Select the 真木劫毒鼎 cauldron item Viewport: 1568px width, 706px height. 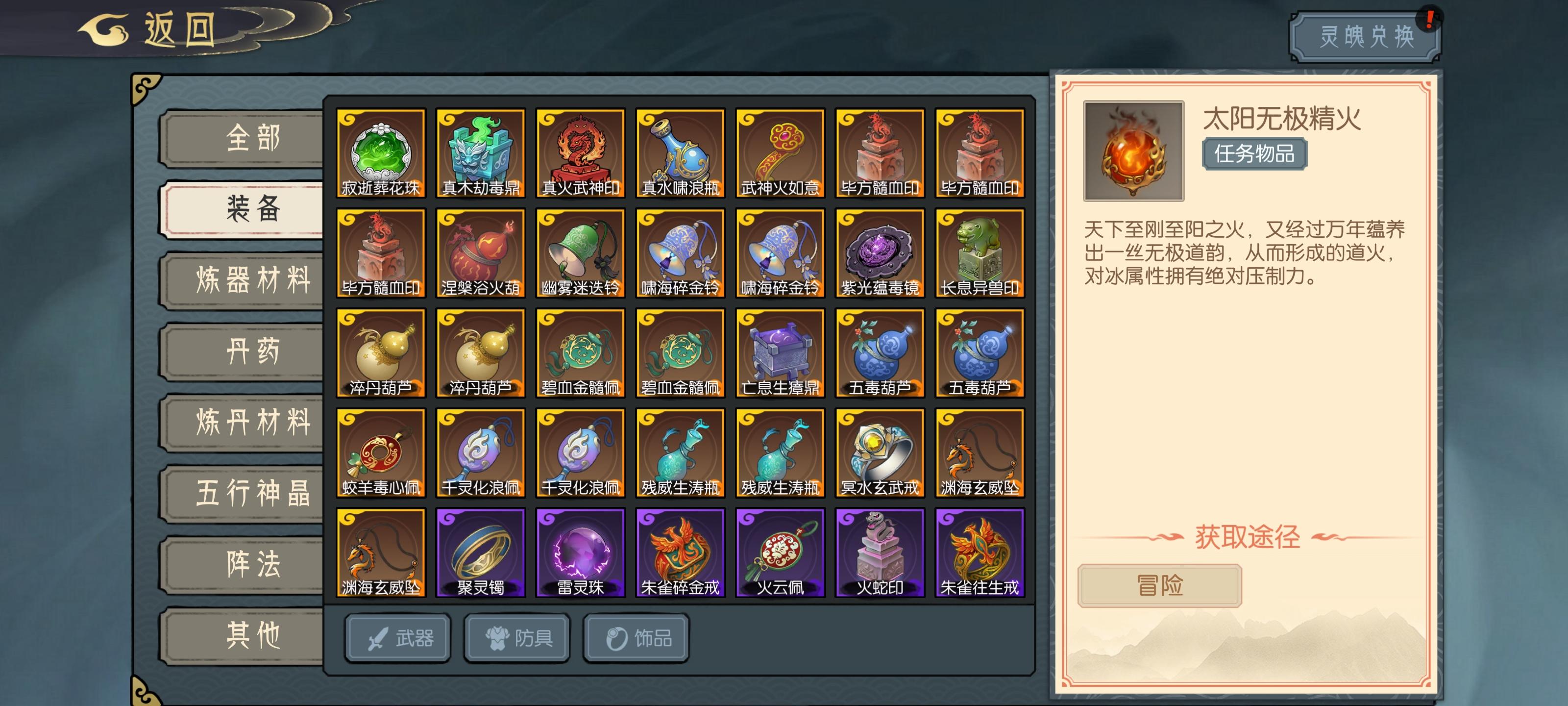click(480, 153)
